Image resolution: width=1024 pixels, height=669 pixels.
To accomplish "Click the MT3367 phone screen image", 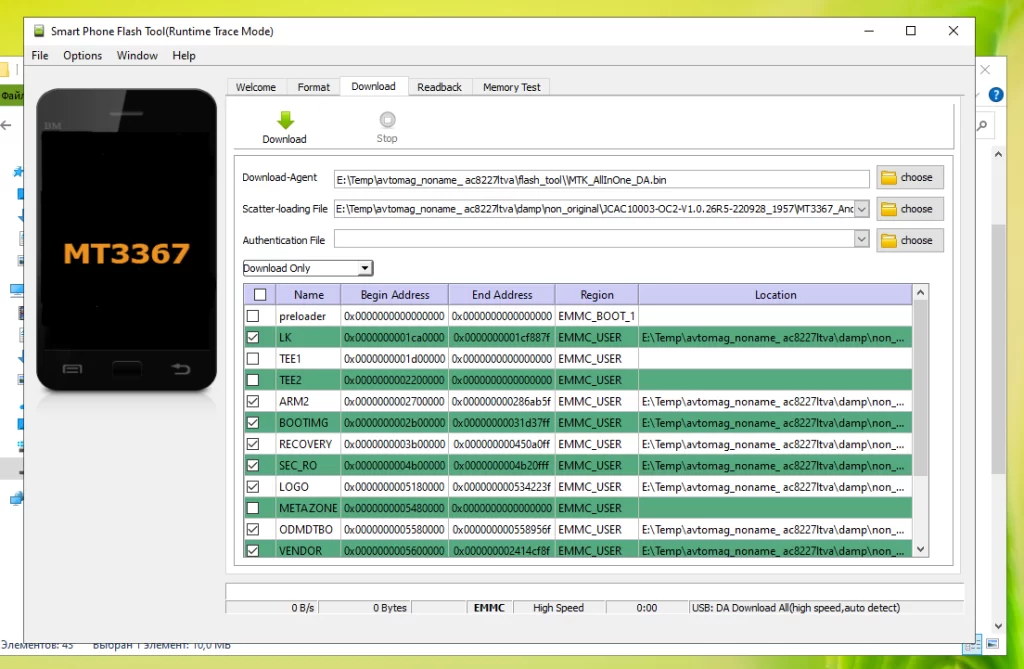I will (126, 240).
